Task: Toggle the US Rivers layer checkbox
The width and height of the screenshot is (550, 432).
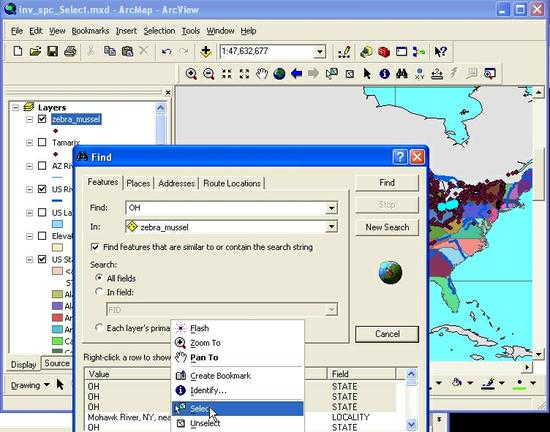Action: [42, 189]
